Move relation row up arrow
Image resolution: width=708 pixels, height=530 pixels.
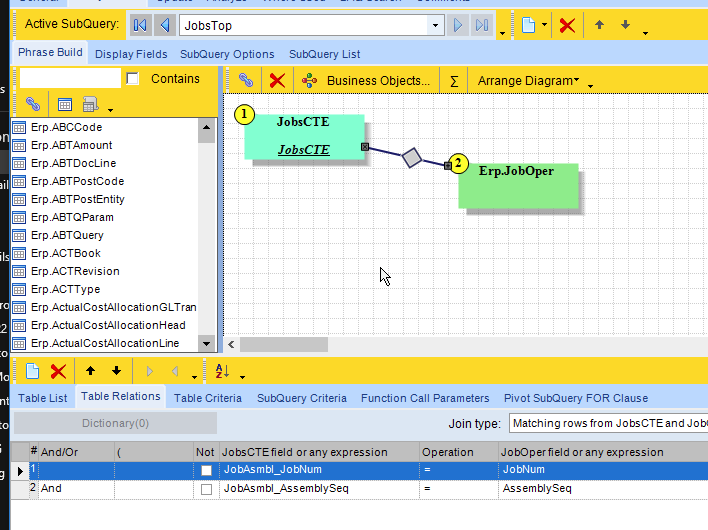90,371
